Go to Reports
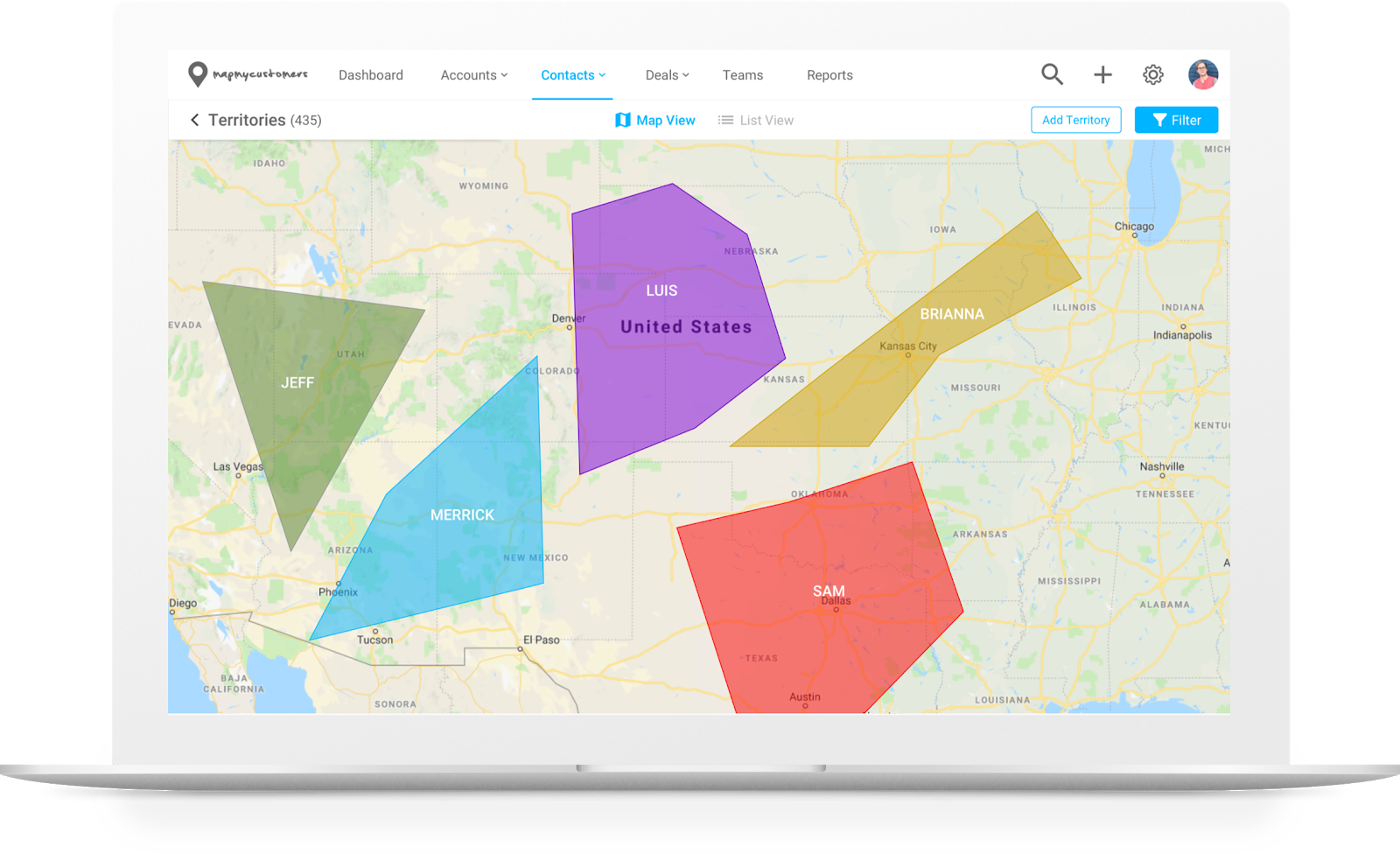1400x854 pixels. coord(829,74)
